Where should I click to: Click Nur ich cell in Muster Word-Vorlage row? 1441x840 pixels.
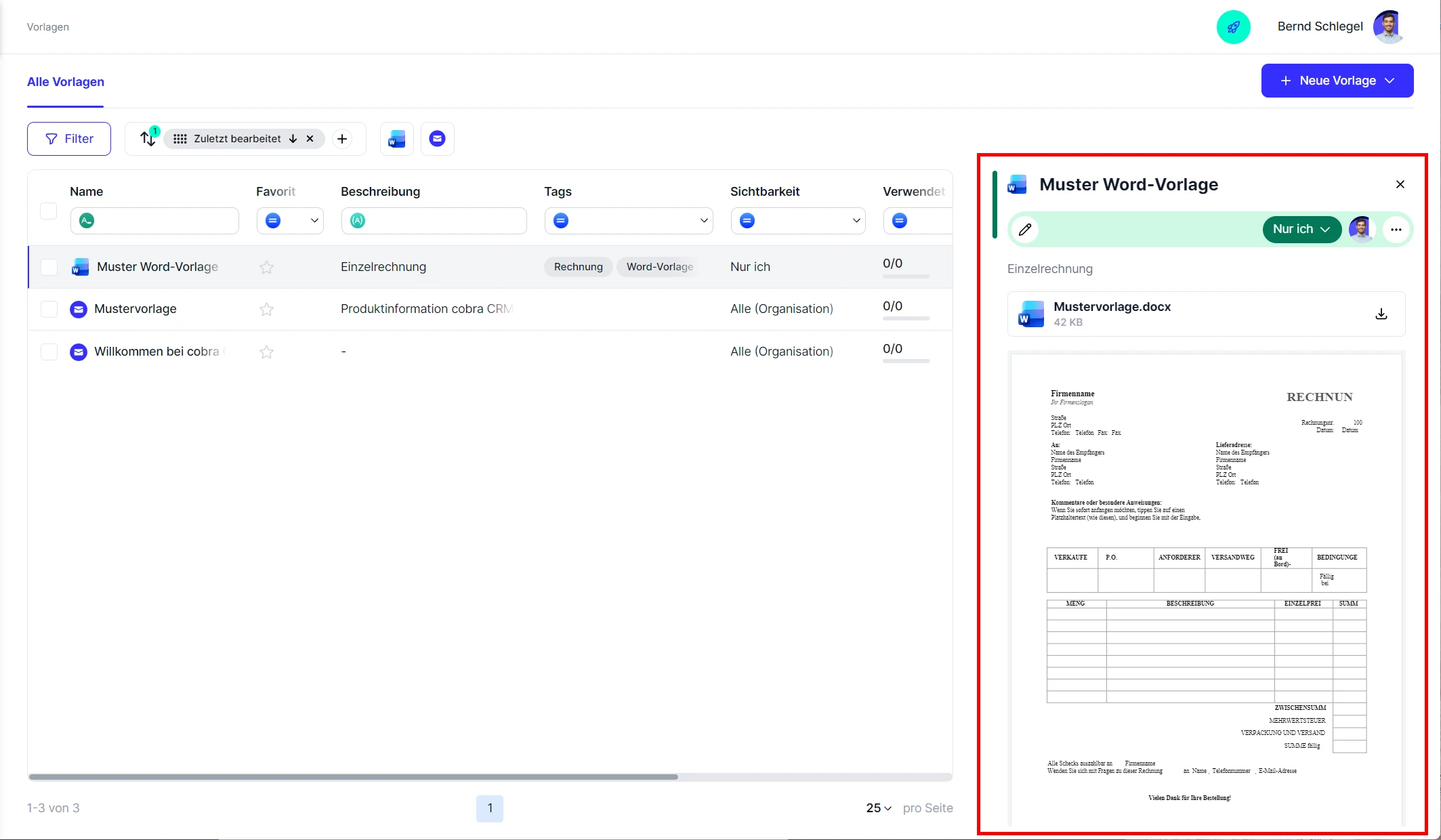point(751,267)
